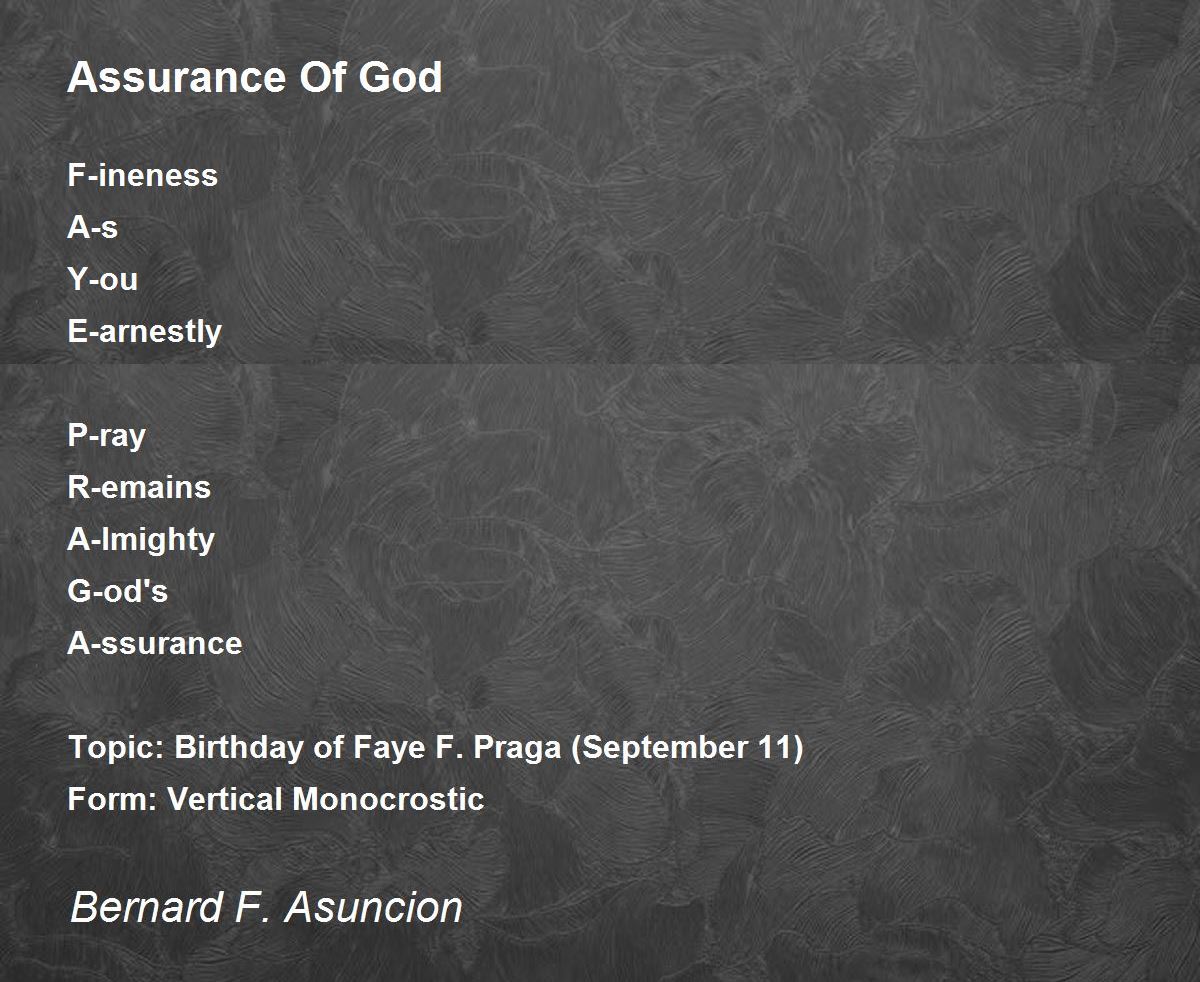The height and width of the screenshot is (982, 1200).
Task: Click the line G-od's
Action: [117, 591]
